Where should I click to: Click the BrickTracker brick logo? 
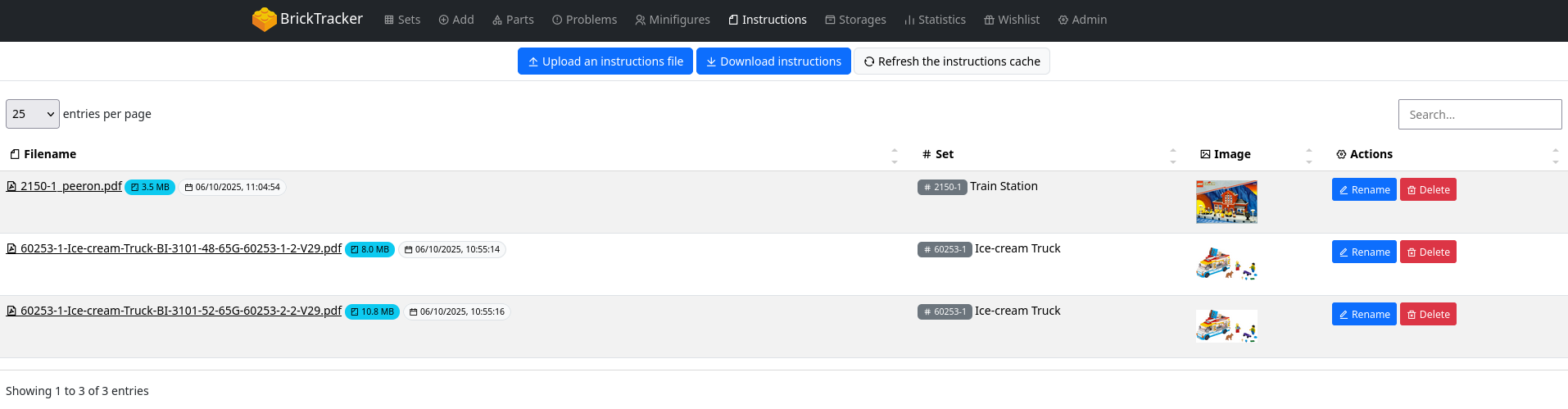[264, 20]
